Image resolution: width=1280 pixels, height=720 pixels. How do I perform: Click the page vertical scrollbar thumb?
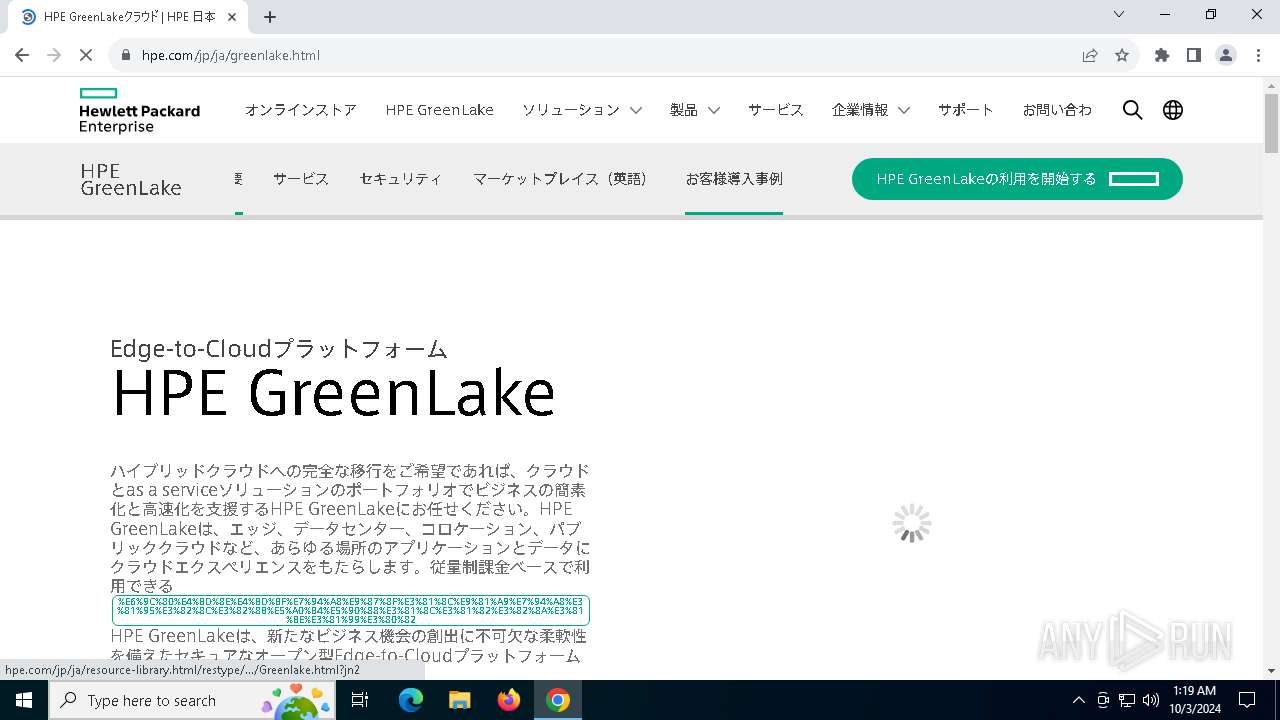click(x=1271, y=123)
